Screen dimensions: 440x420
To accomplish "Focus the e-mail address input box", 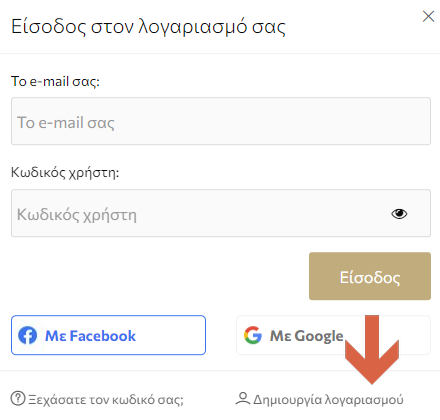I will tap(221, 121).
